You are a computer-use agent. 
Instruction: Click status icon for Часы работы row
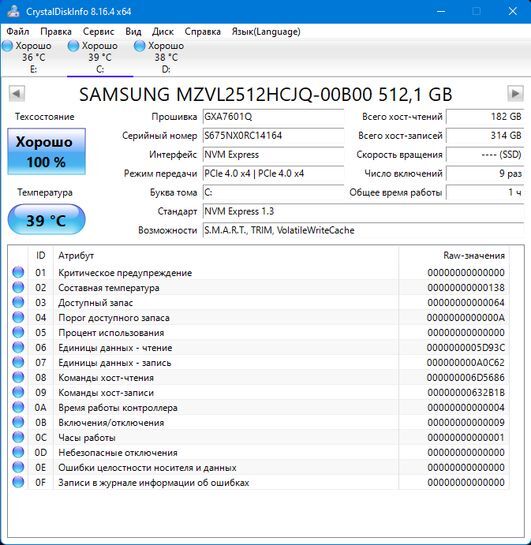[x=18, y=437]
